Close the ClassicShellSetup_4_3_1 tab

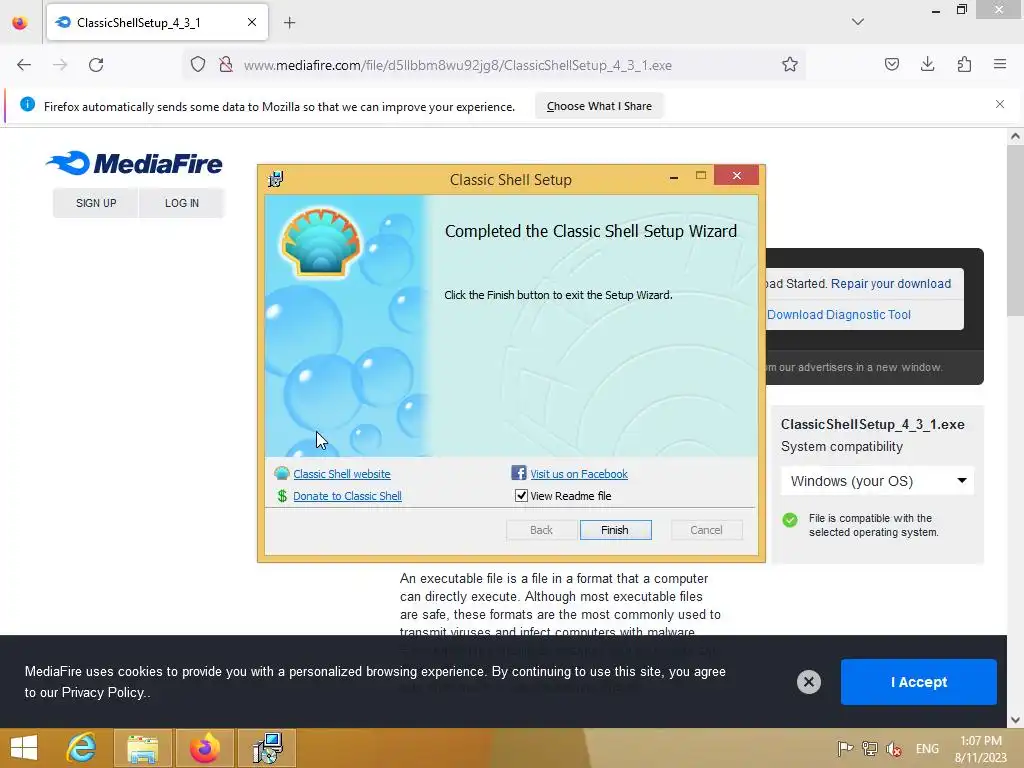251,22
